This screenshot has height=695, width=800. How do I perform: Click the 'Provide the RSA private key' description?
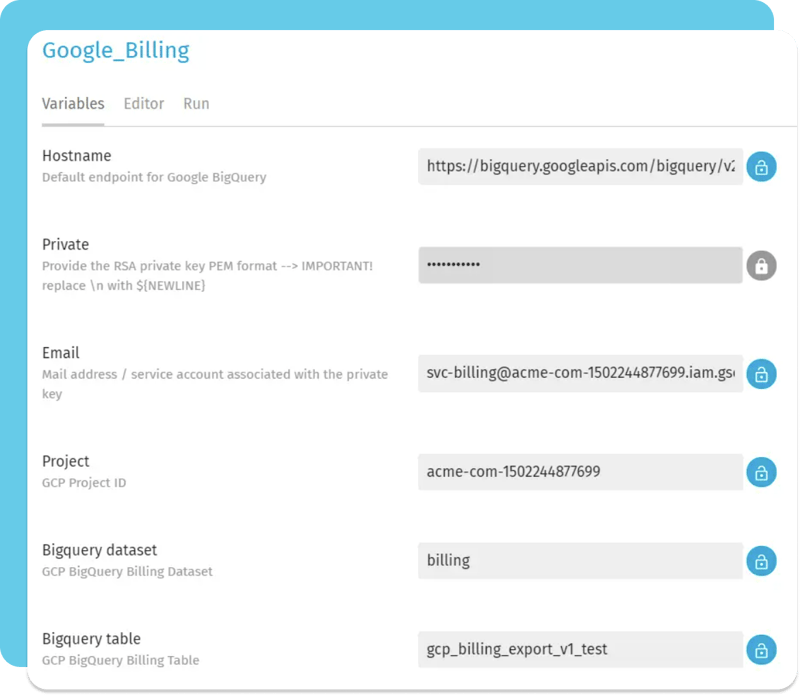coord(207,276)
